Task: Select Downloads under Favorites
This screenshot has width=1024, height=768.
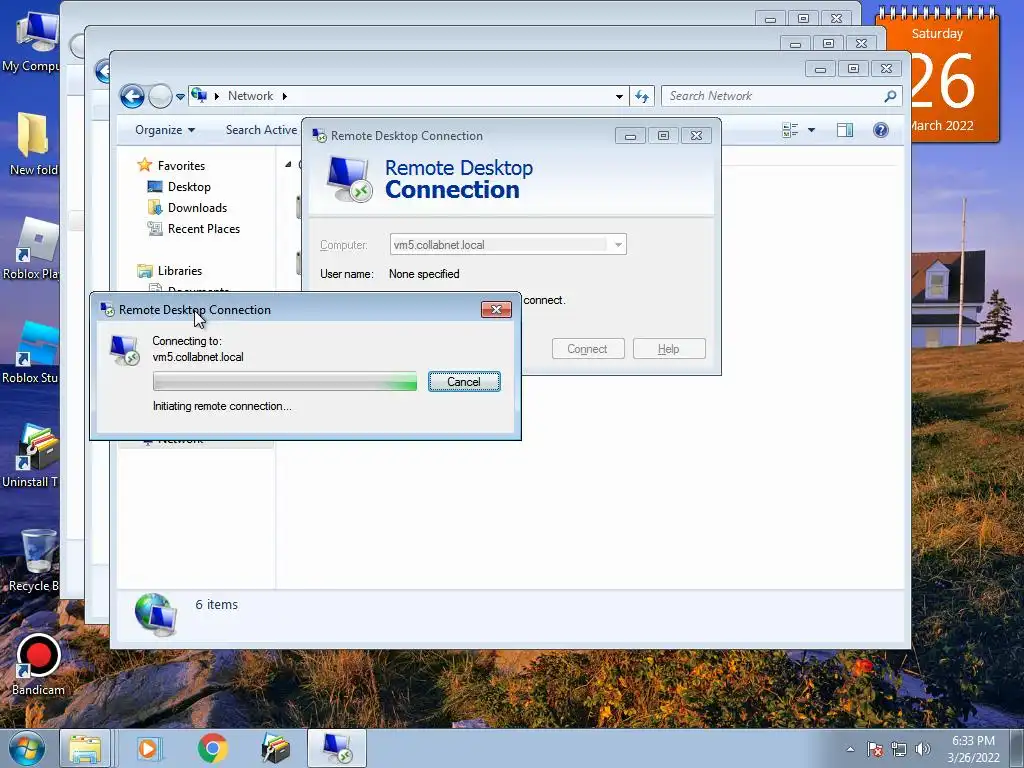Action: pyautogui.click(x=197, y=208)
